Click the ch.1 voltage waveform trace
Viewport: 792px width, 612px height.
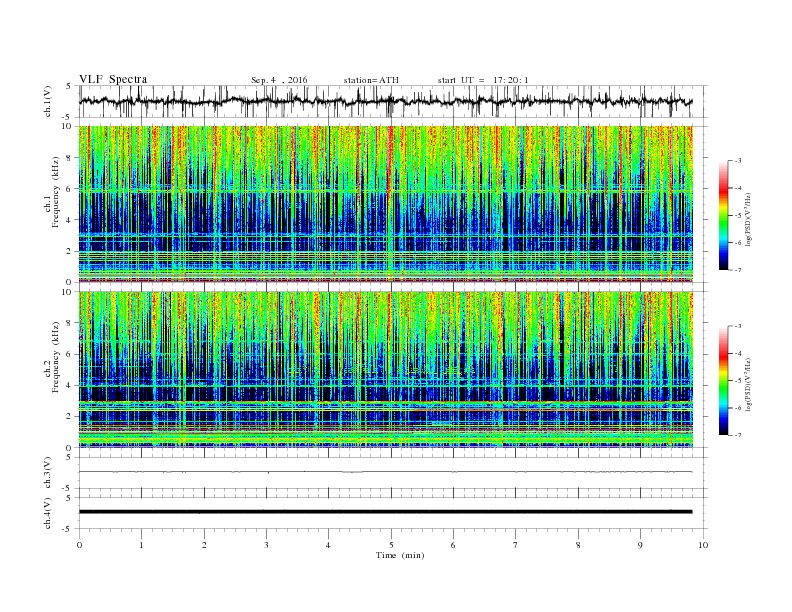click(385, 101)
